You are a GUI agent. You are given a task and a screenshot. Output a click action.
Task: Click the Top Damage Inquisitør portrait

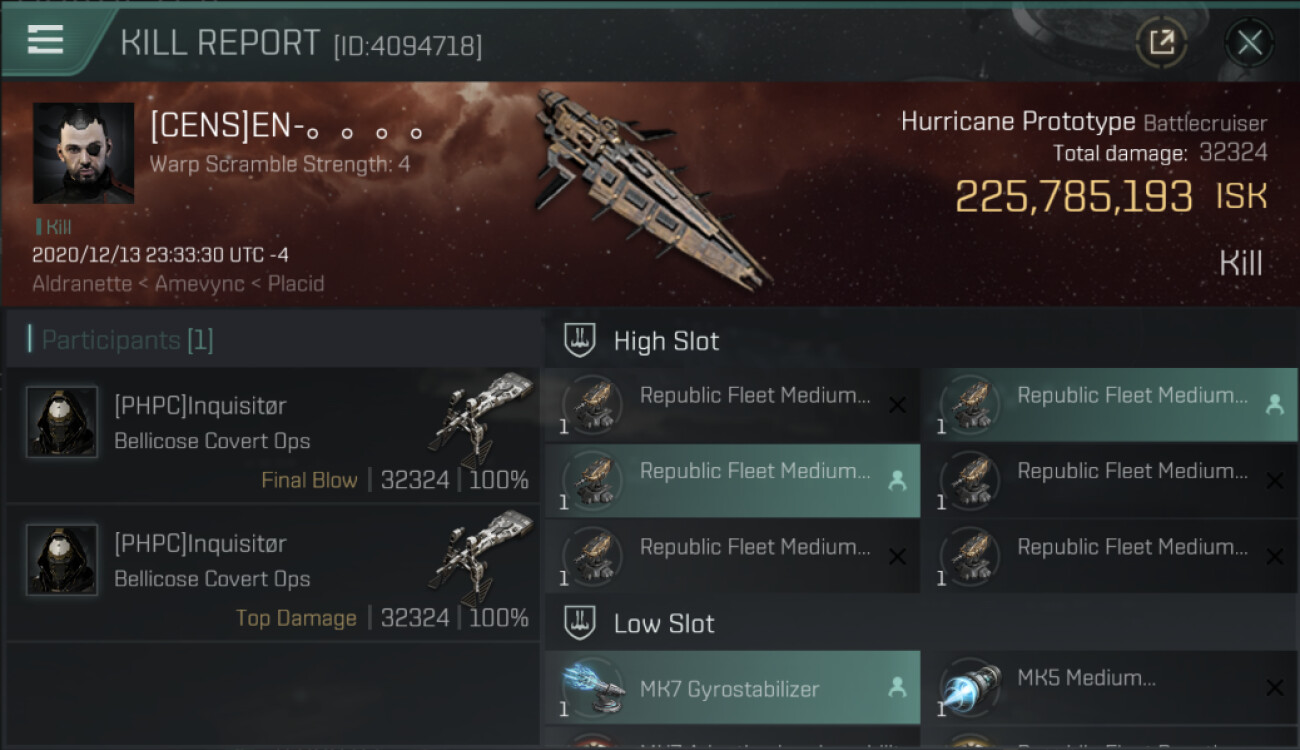tap(62, 560)
